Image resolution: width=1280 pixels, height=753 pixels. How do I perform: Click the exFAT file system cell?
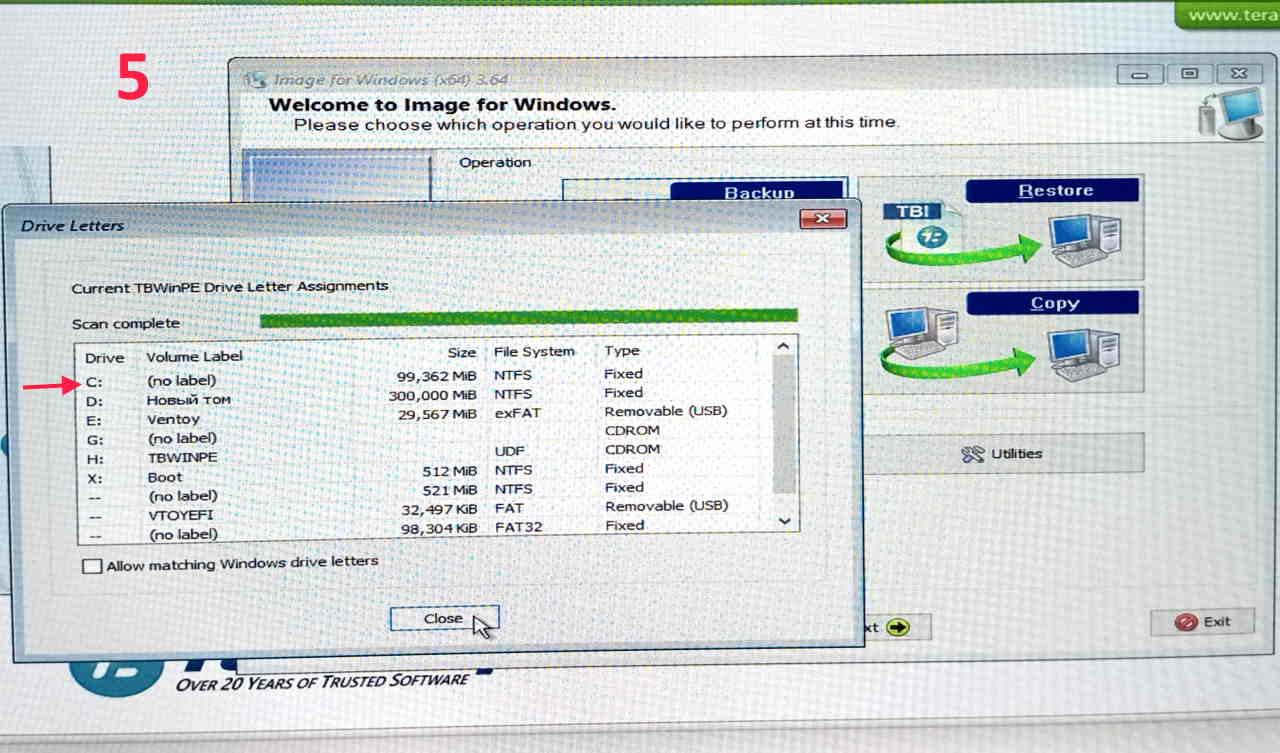coord(517,413)
